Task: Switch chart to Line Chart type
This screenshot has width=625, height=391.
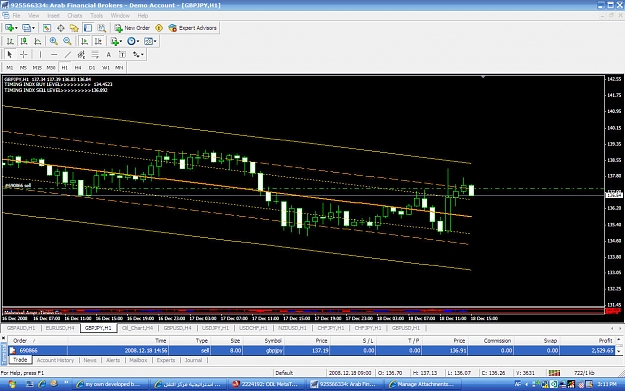Action: point(37,41)
